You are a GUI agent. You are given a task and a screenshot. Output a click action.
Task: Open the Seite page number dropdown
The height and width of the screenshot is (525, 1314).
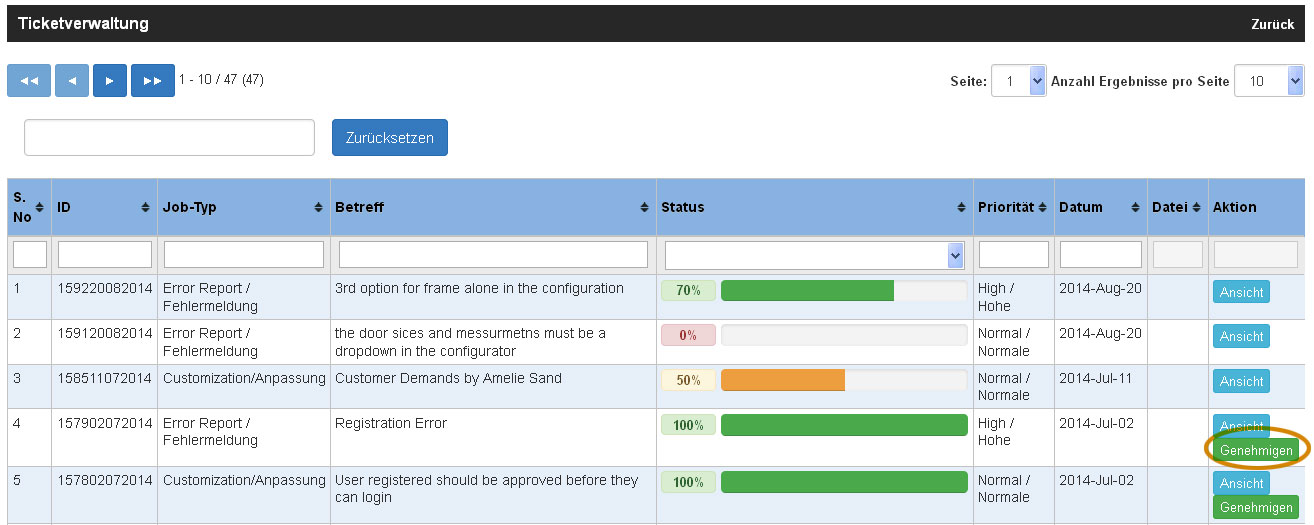tap(1018, 81)
